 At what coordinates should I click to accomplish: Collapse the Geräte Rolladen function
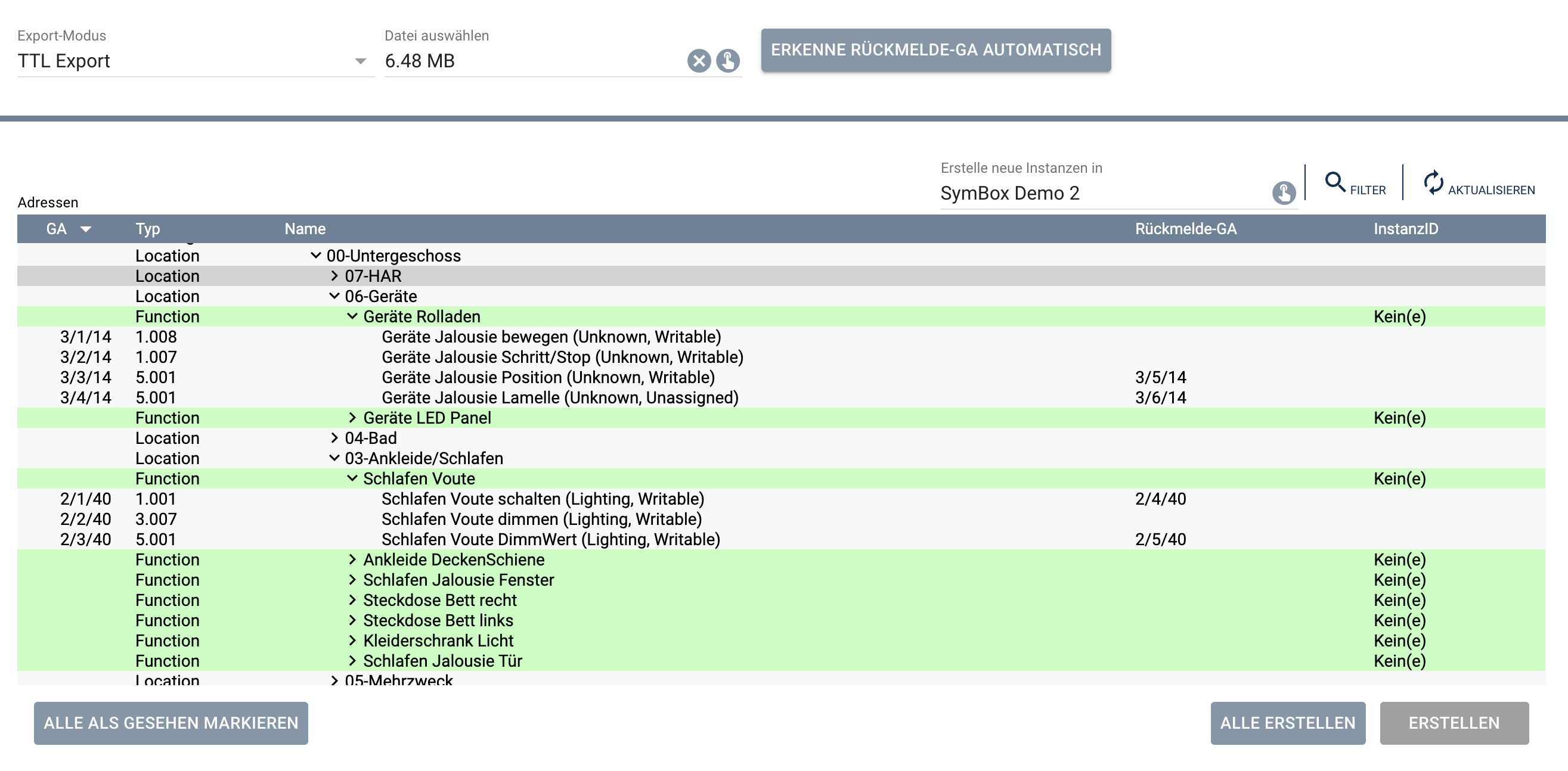coord(352,316)
